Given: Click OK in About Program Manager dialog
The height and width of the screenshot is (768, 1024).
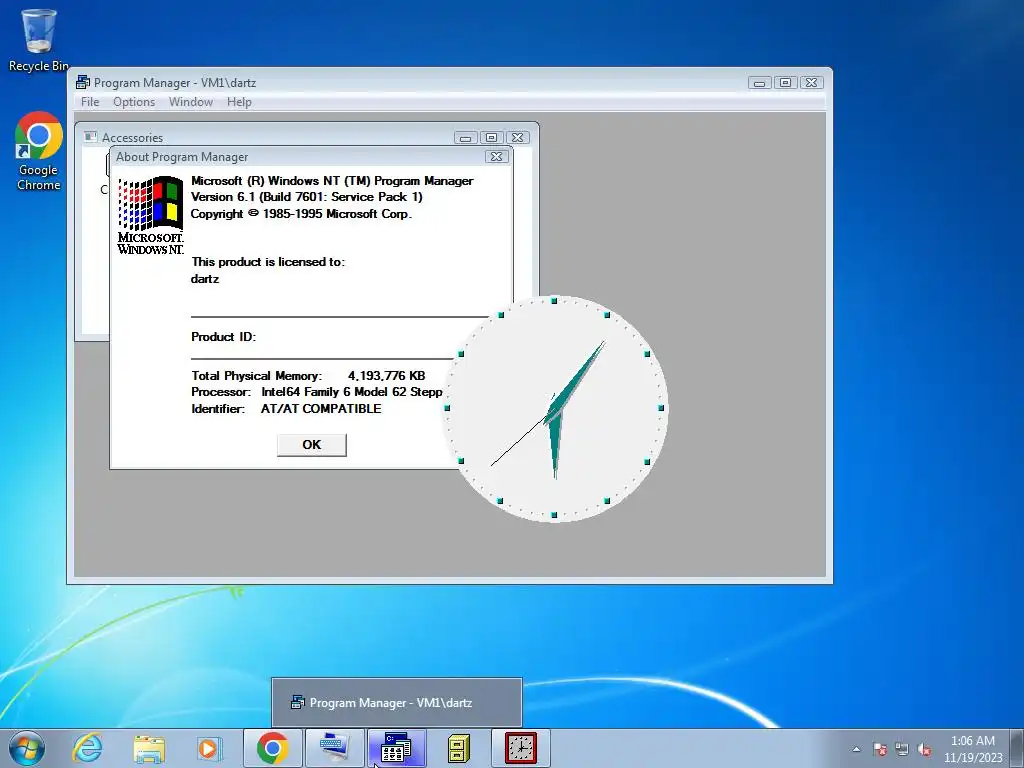Looking at the screenshot, I should [x=312, y=445].
